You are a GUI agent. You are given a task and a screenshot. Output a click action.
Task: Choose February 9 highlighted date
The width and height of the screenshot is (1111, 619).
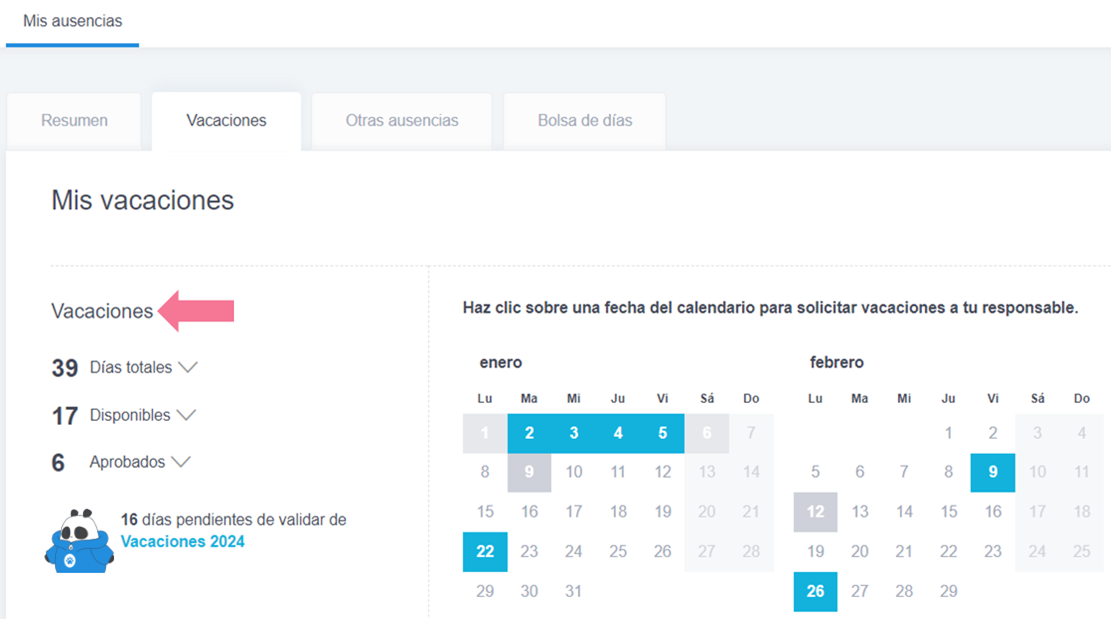tap(992, 472)
